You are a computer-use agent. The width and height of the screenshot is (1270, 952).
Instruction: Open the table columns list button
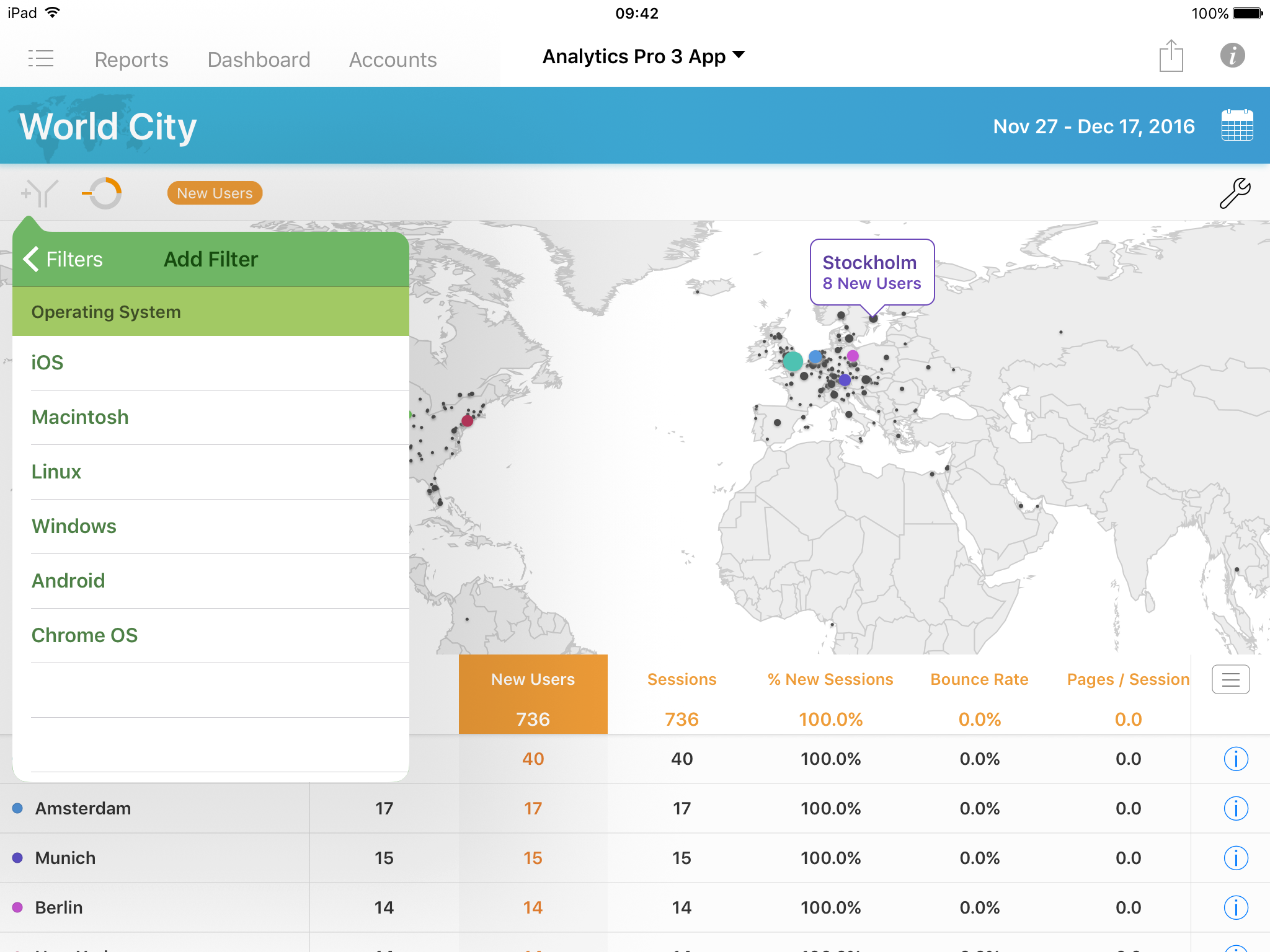tap(1230, 680)
